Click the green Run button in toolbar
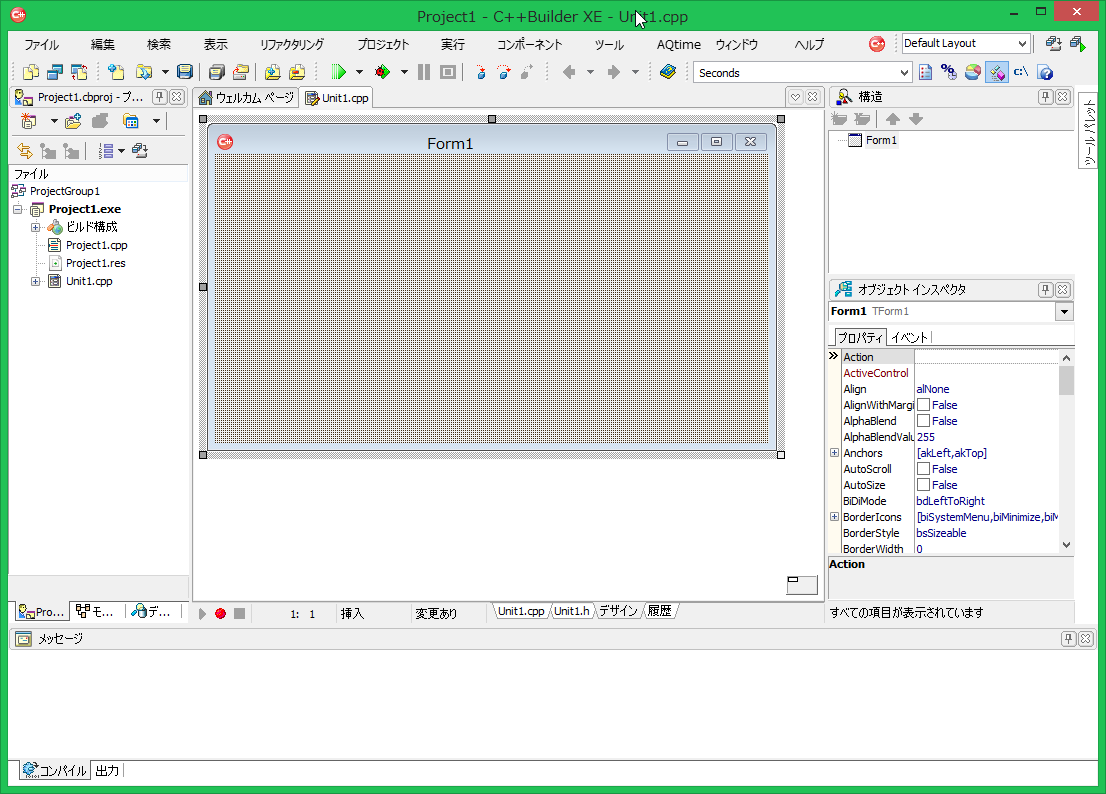 338,72
